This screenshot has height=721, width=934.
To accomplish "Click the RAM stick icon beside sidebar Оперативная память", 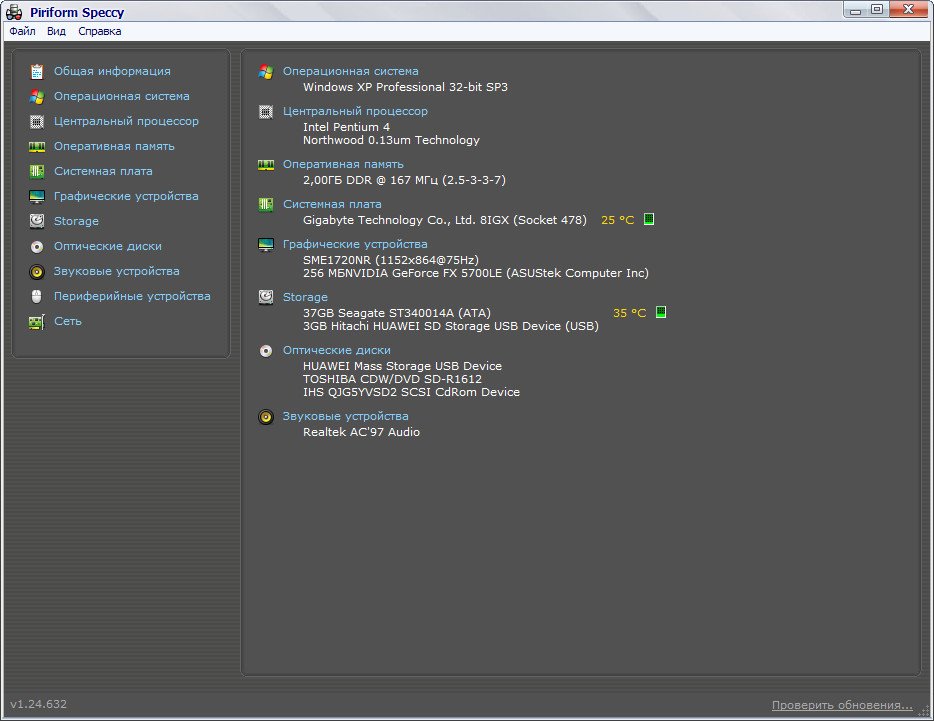I will (x=37, y=147).
